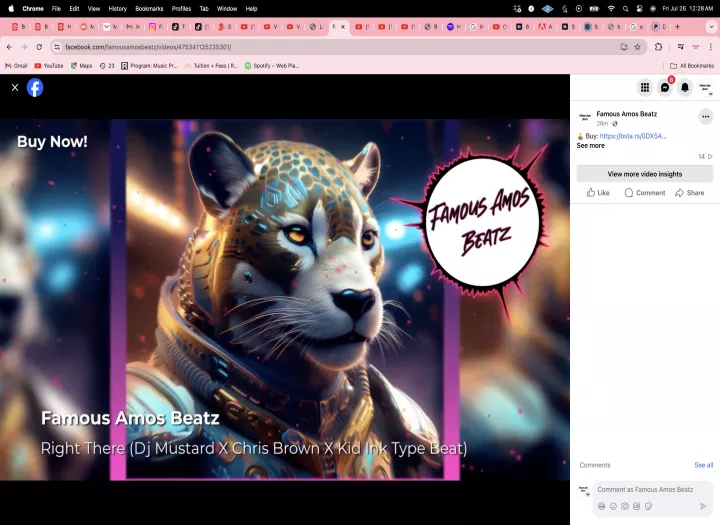Viewport: 720px width, 525px height.
Task: Open the Apple menu
Action: click(11, 9)
